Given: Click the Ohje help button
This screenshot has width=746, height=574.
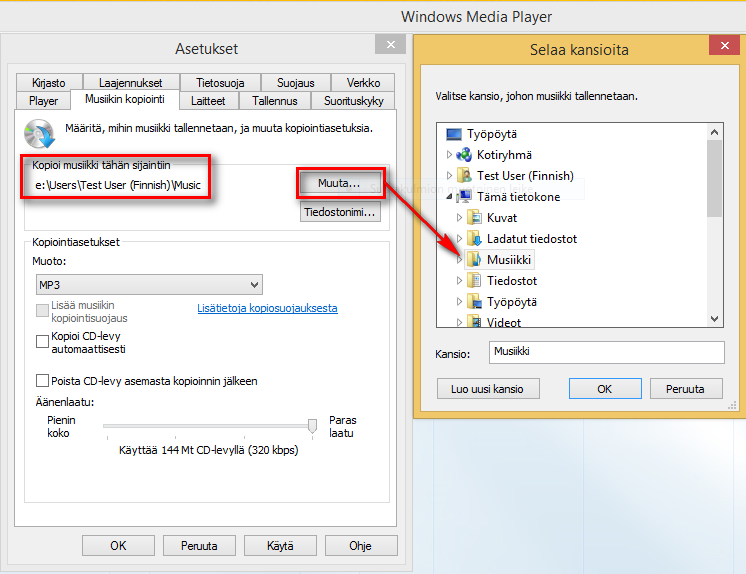Looking at the screenshot, I should pos(361,545).
